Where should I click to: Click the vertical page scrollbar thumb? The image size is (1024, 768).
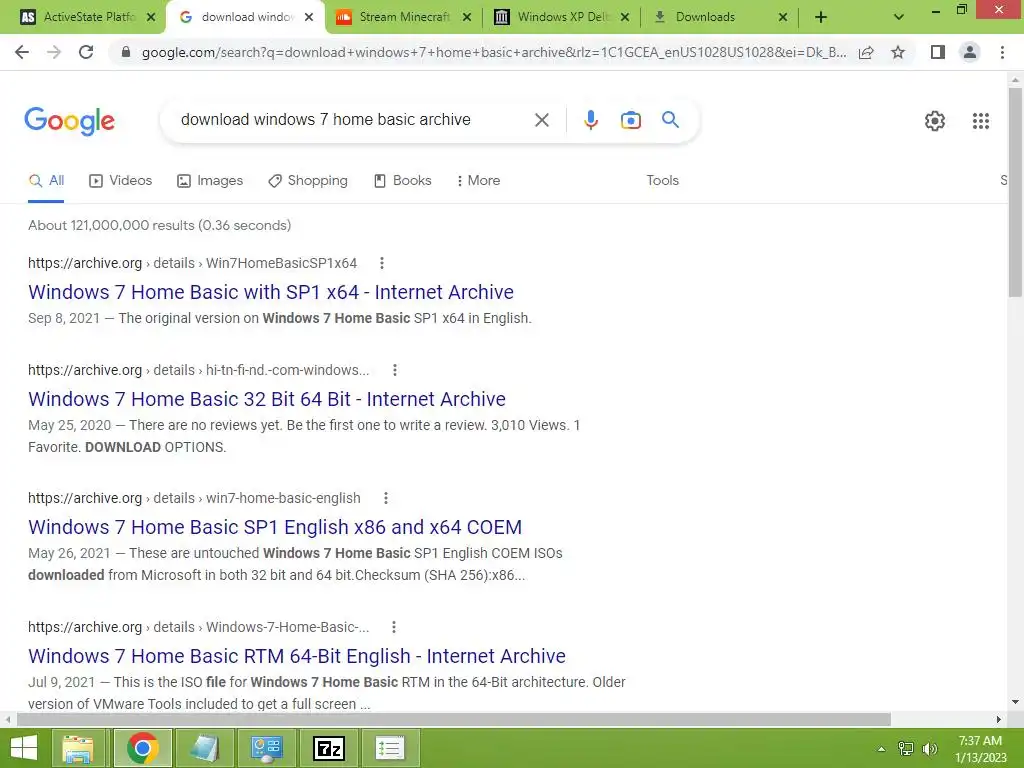[1015, 191]
